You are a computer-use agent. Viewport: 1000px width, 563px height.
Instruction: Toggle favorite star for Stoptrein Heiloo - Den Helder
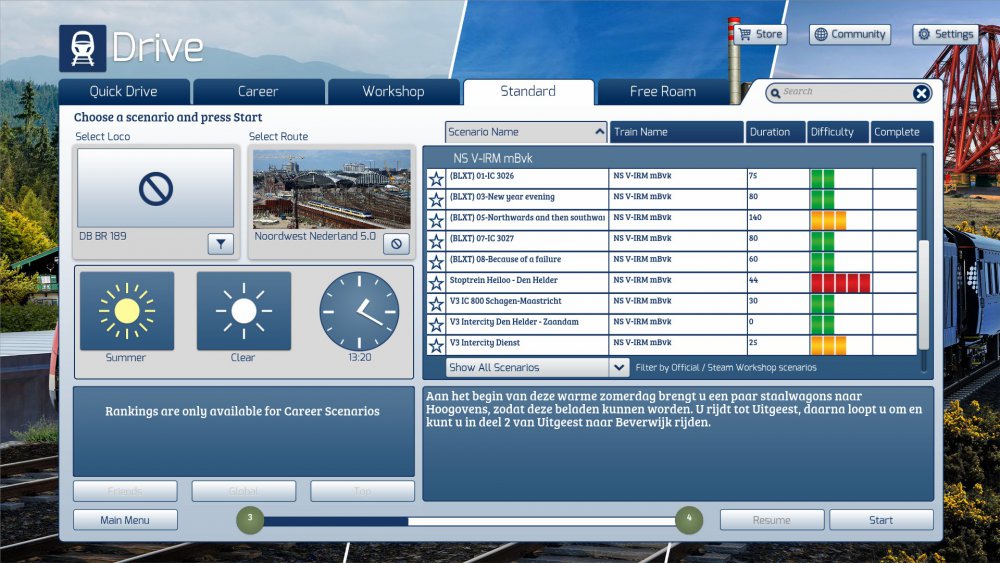(x=436, y=283)
